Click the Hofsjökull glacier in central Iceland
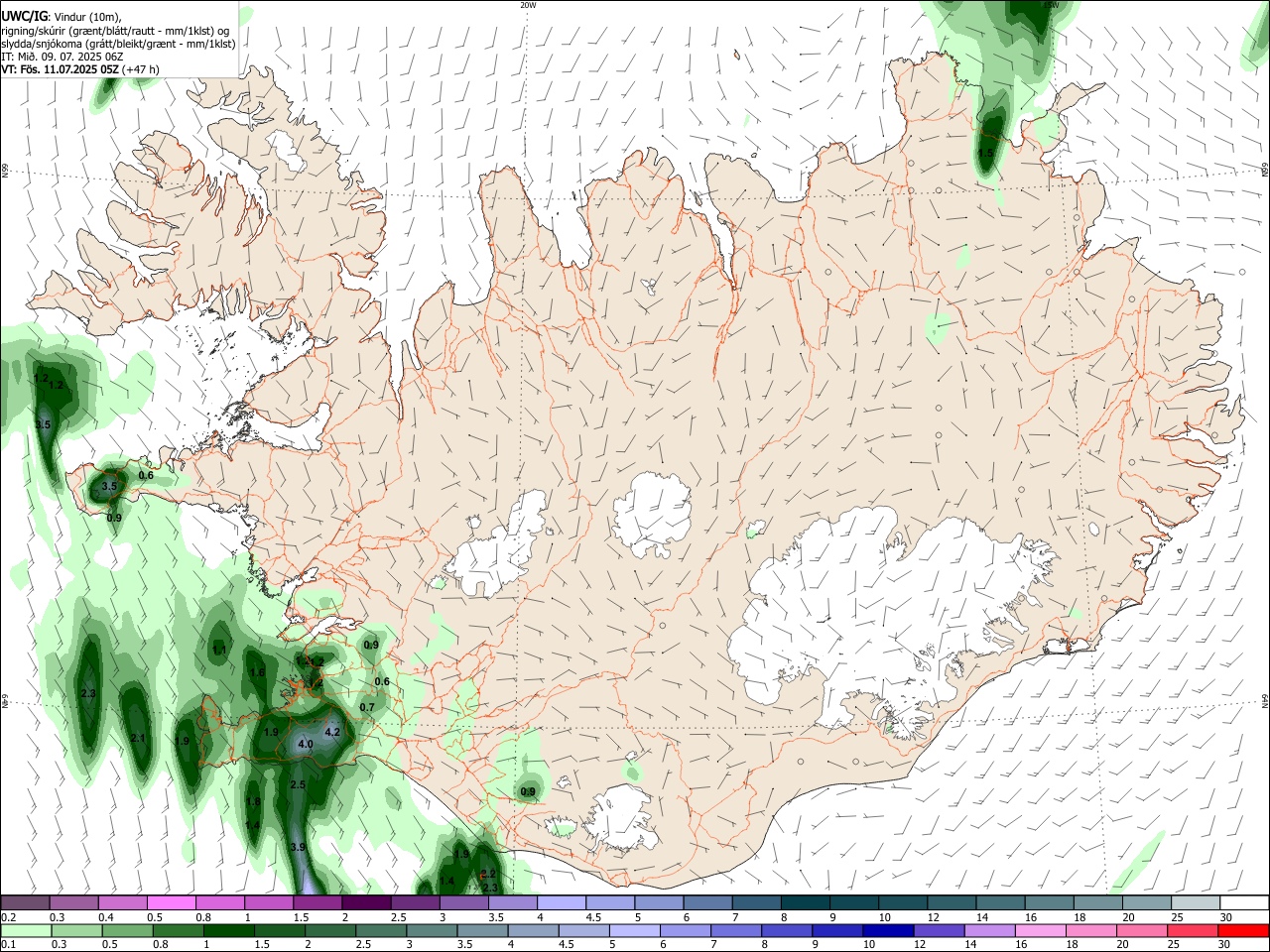 652,515
